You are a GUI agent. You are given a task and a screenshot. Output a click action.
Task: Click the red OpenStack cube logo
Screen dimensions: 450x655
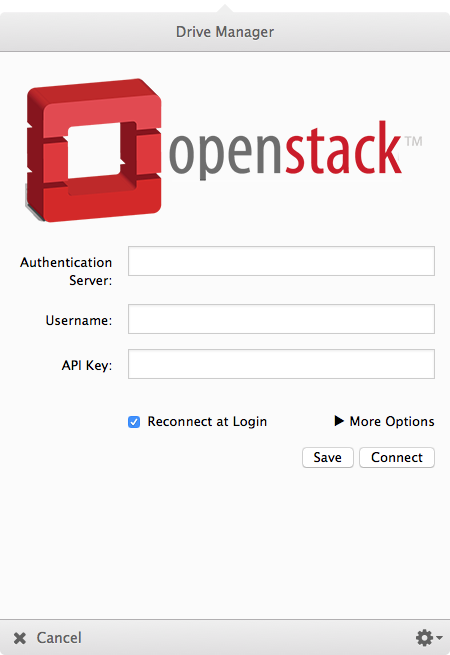pos(94,150)
